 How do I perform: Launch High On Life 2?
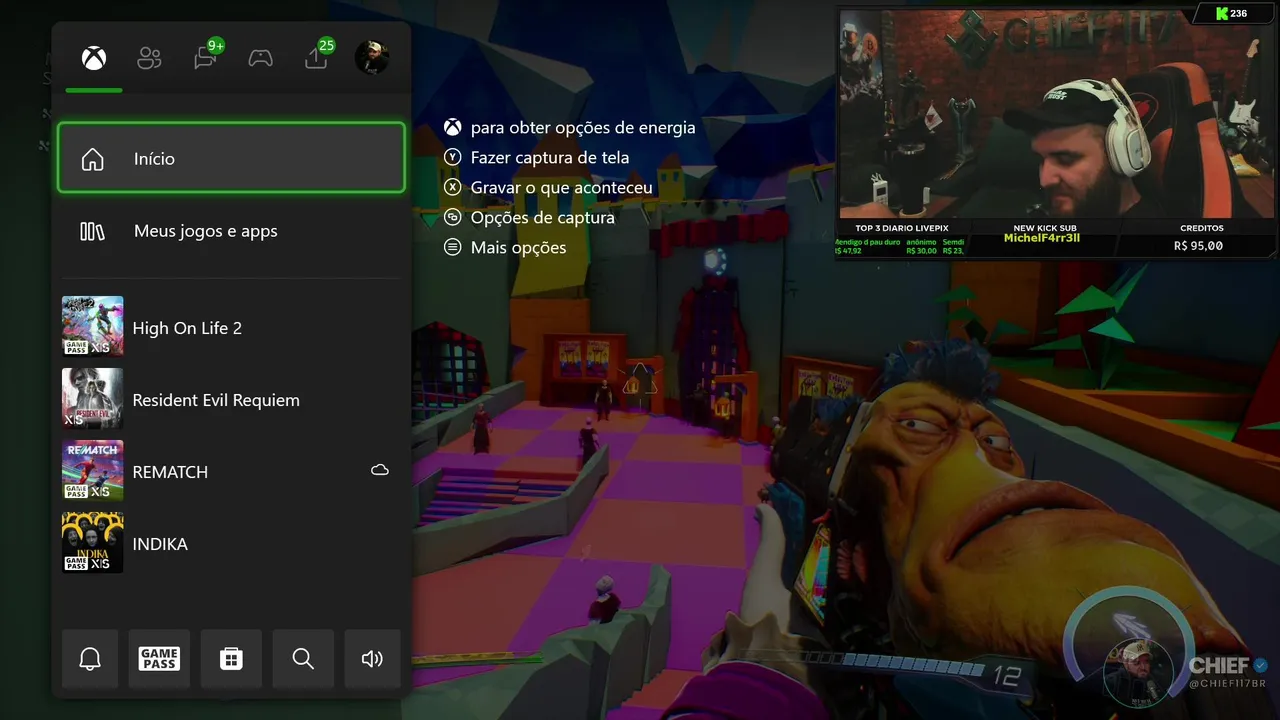231,327
